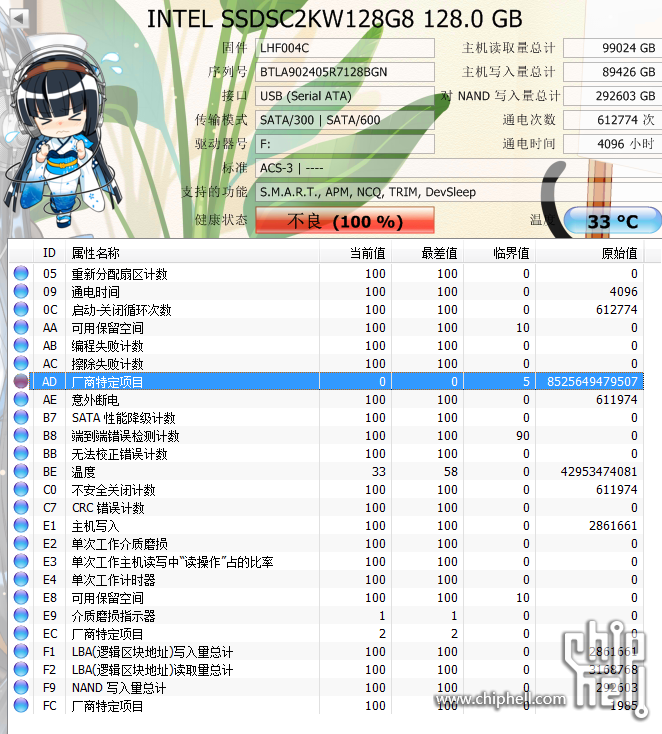Click status icon of row AE 意外断电
Image resolution: width=662 pixels, height=734 pixels.
21,399
